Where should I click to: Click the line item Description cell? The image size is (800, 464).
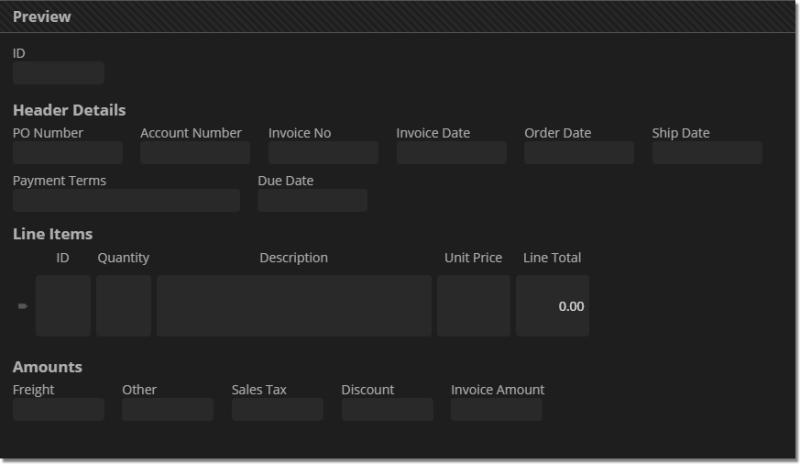tap(294, 306)
